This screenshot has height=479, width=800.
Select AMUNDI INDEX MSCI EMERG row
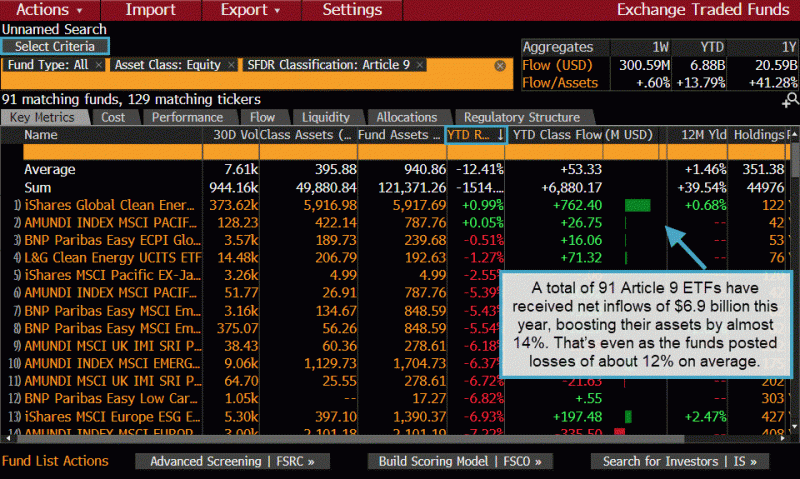112,363
